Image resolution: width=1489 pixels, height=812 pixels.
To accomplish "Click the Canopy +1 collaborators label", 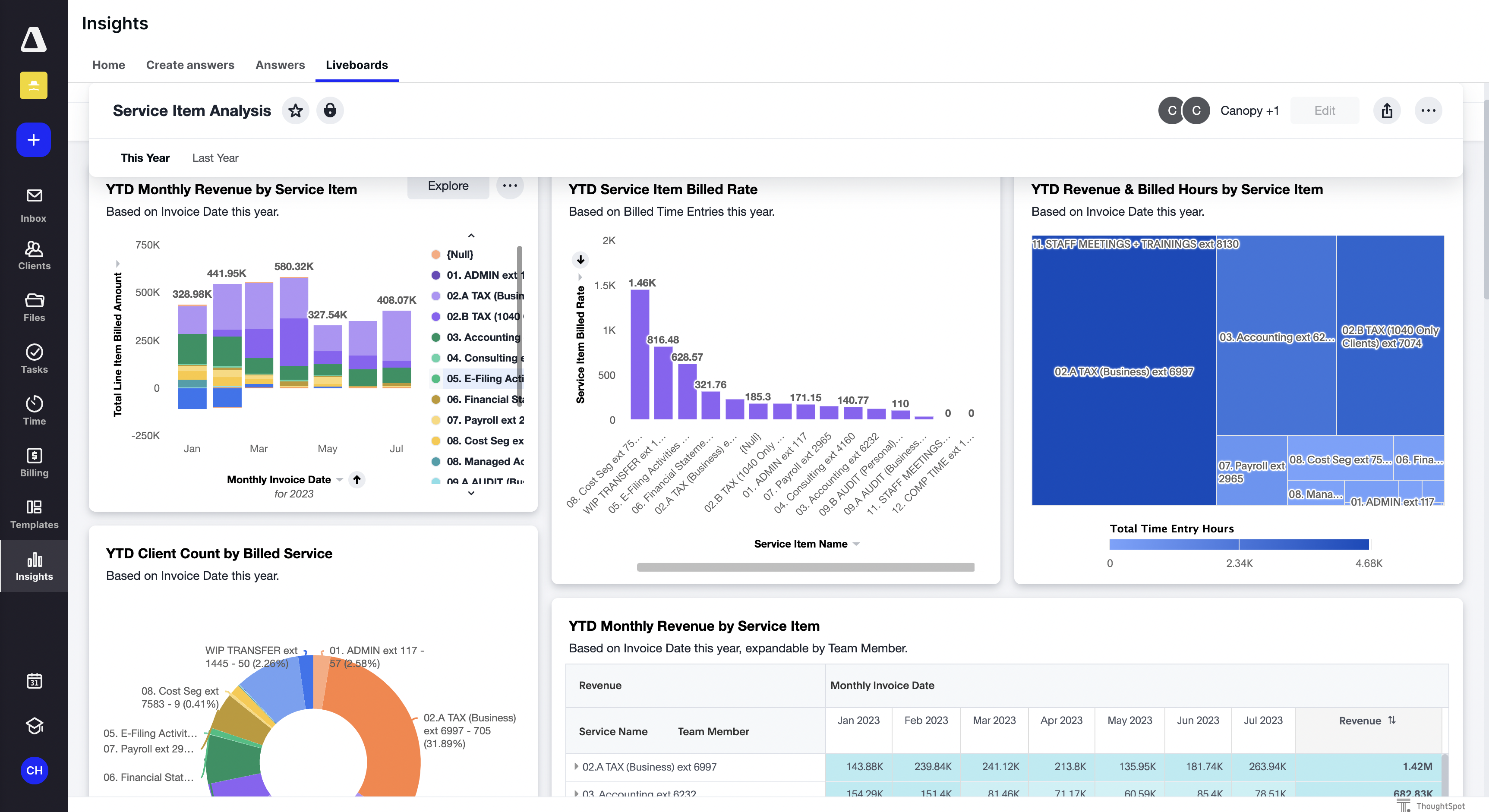I will pos(1250,110).
